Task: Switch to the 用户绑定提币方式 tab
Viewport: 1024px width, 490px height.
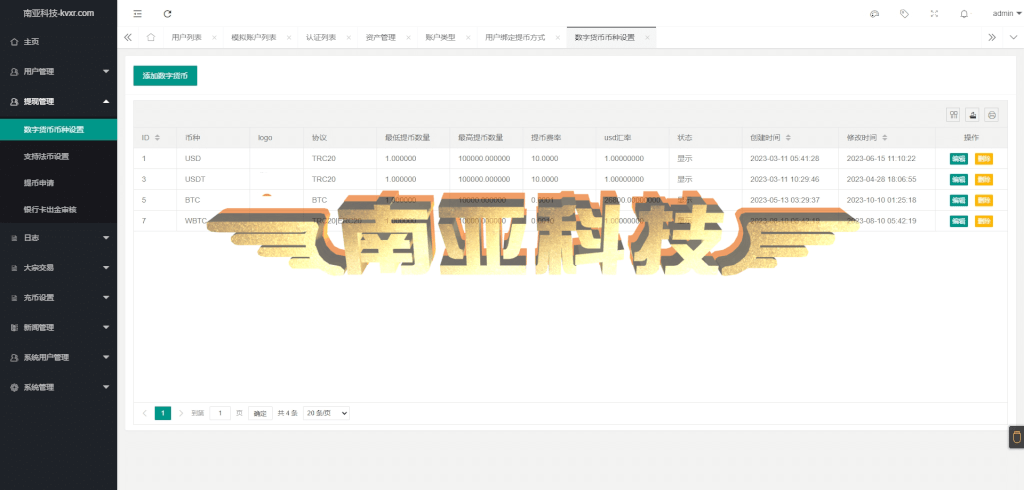Action: [515, 38]
